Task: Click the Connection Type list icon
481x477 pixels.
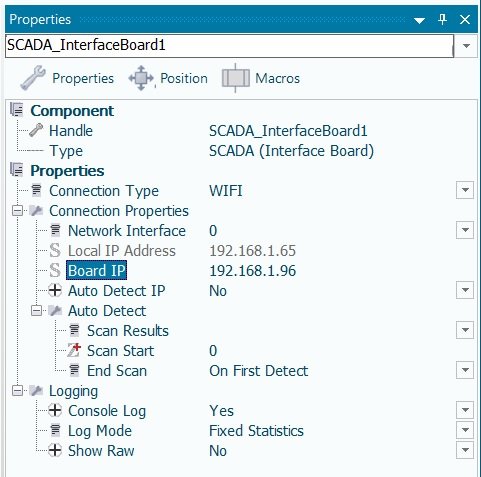Action: coord(36,190)
